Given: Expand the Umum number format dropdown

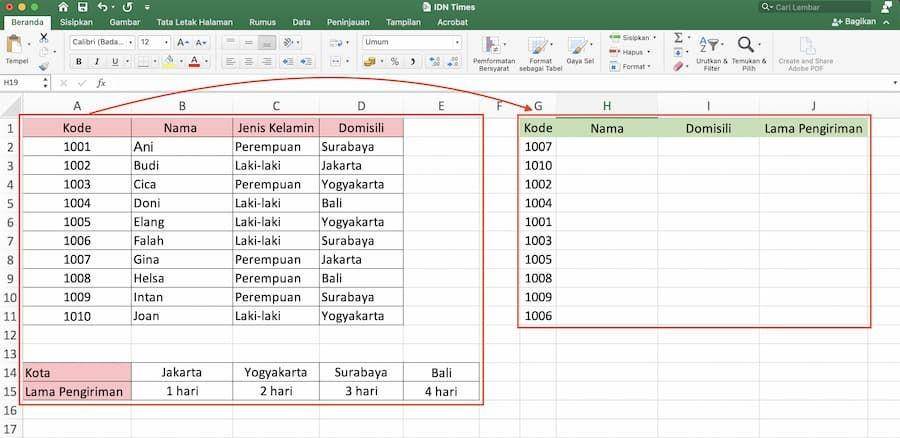Looking at the screenshot, I should (412, 42).
